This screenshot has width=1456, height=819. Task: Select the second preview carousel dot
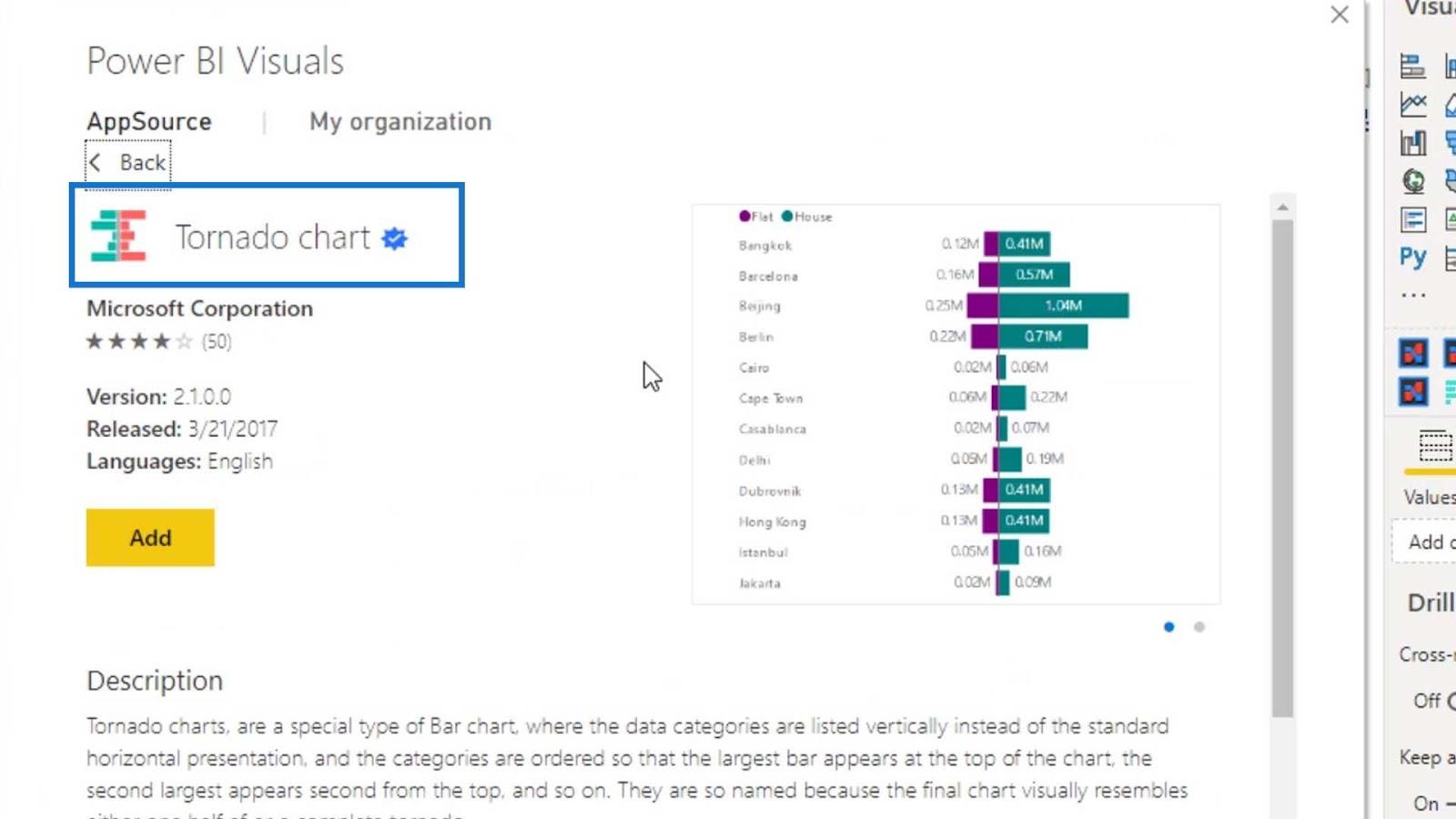(1199, 627)
